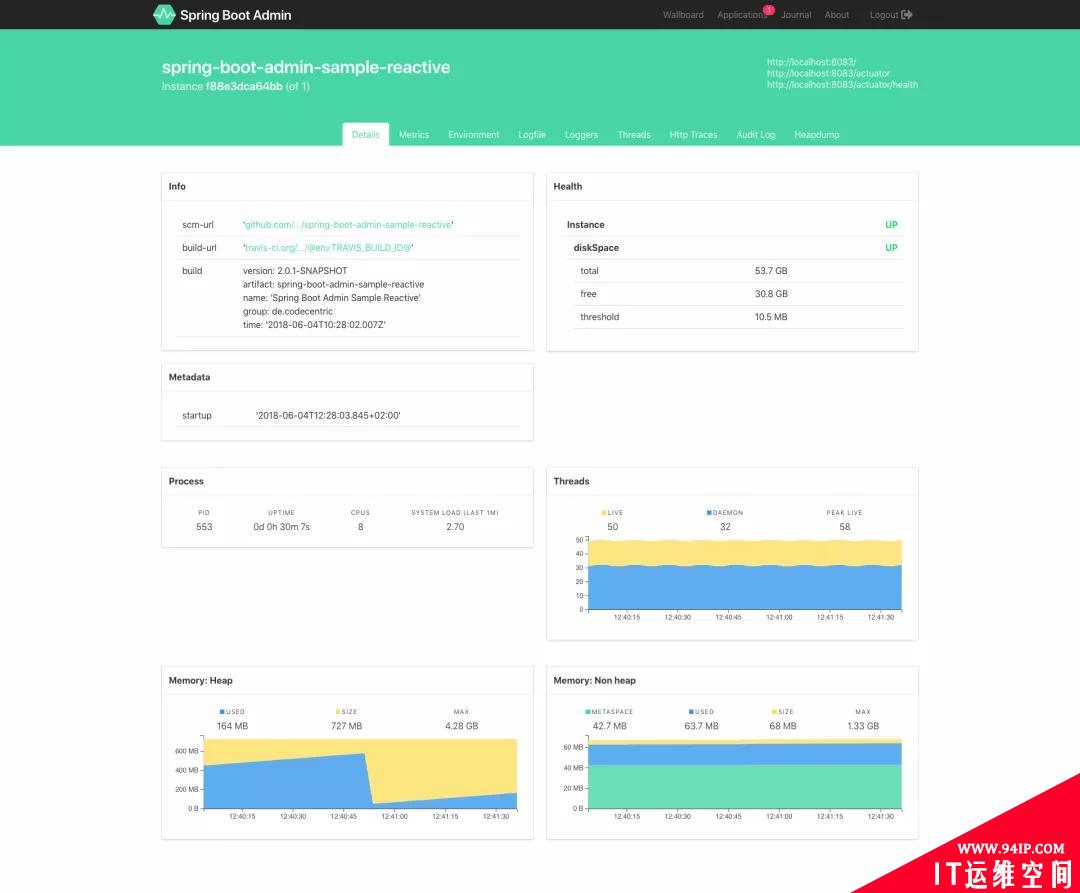Click the Metaspace value 42.7 MB
The width and height of the screenshot is (1080, 893).
click(610, 726)
